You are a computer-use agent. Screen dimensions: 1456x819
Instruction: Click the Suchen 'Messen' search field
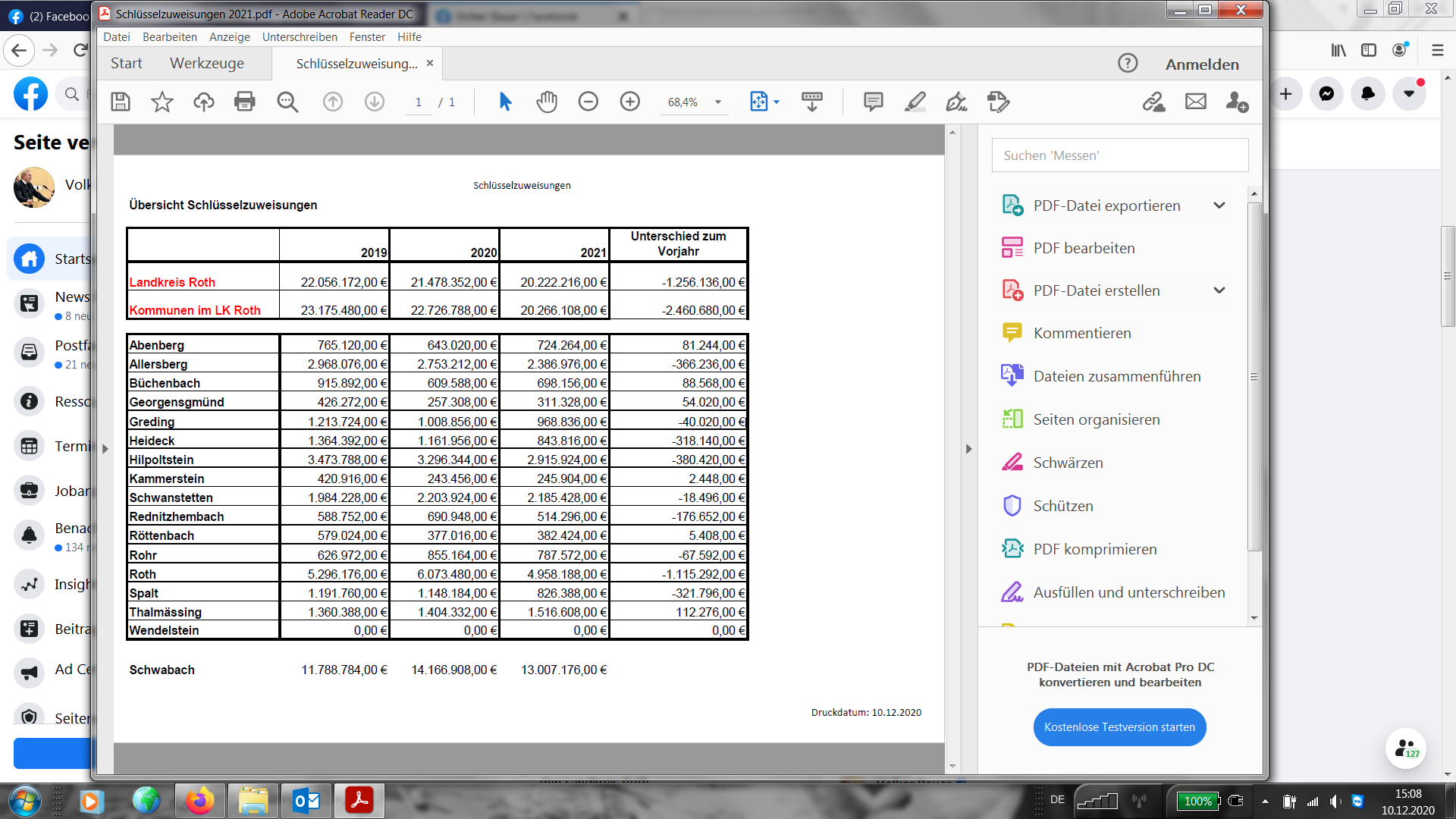1120,155
